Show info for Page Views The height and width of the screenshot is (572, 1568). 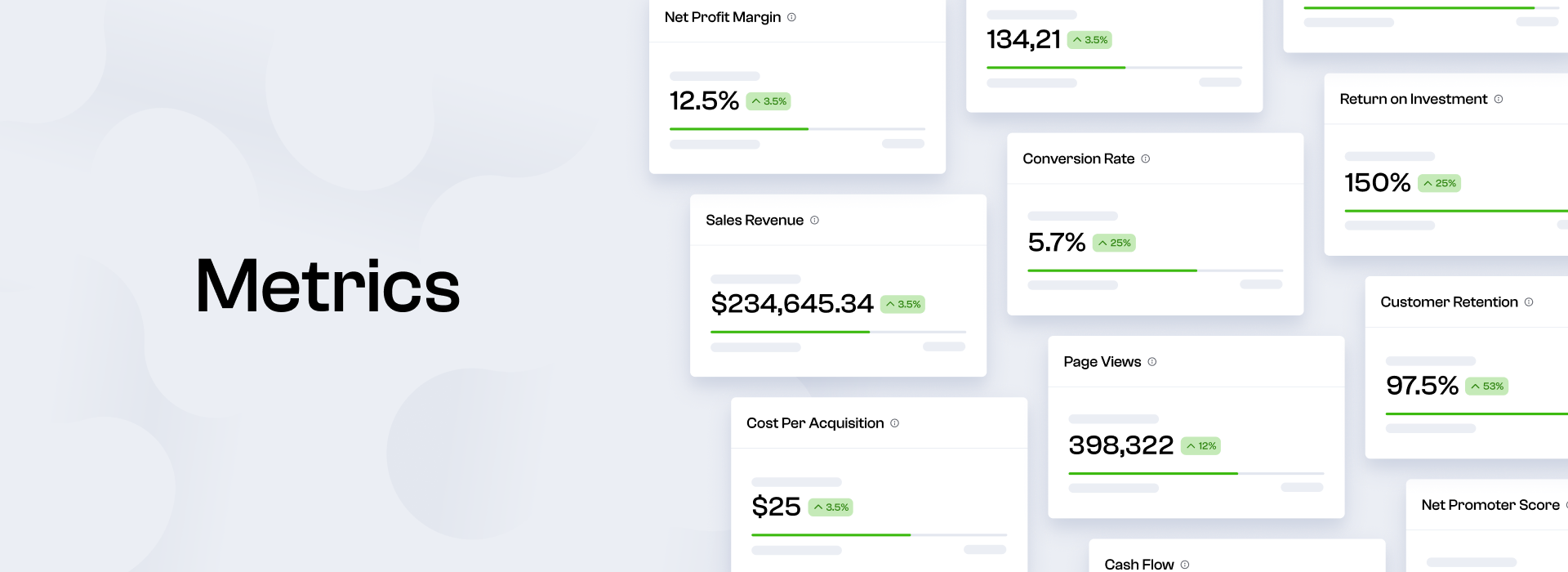pyautogui.click(x=1151, y=362)
